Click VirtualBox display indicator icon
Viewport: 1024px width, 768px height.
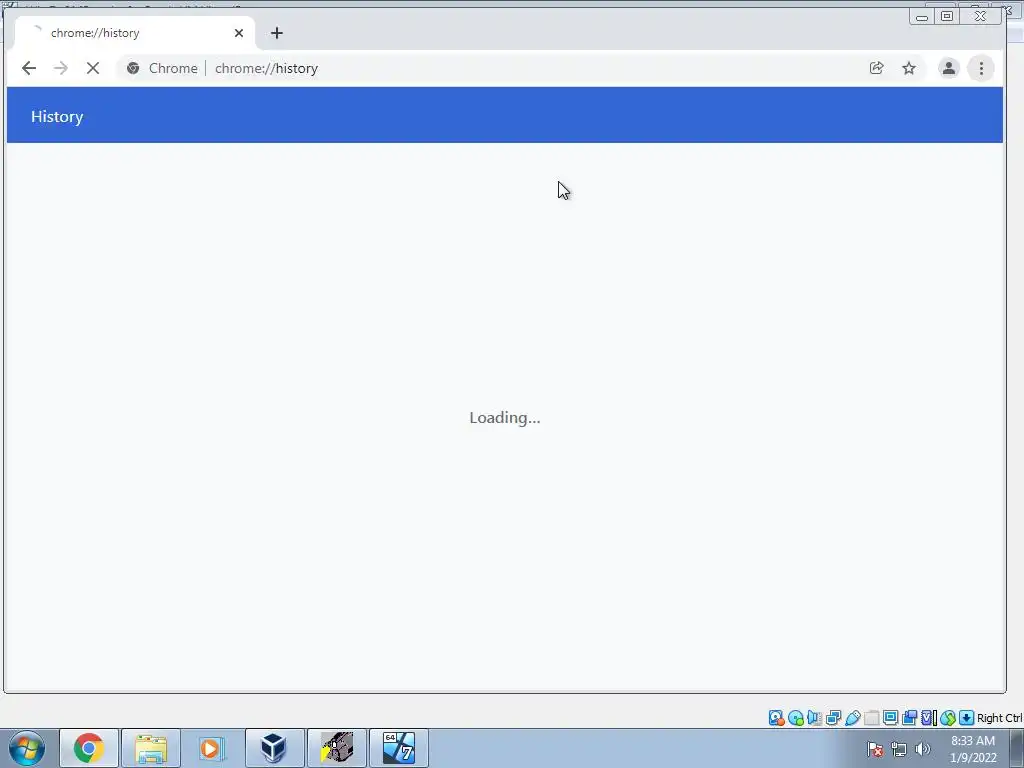[890, 718]
